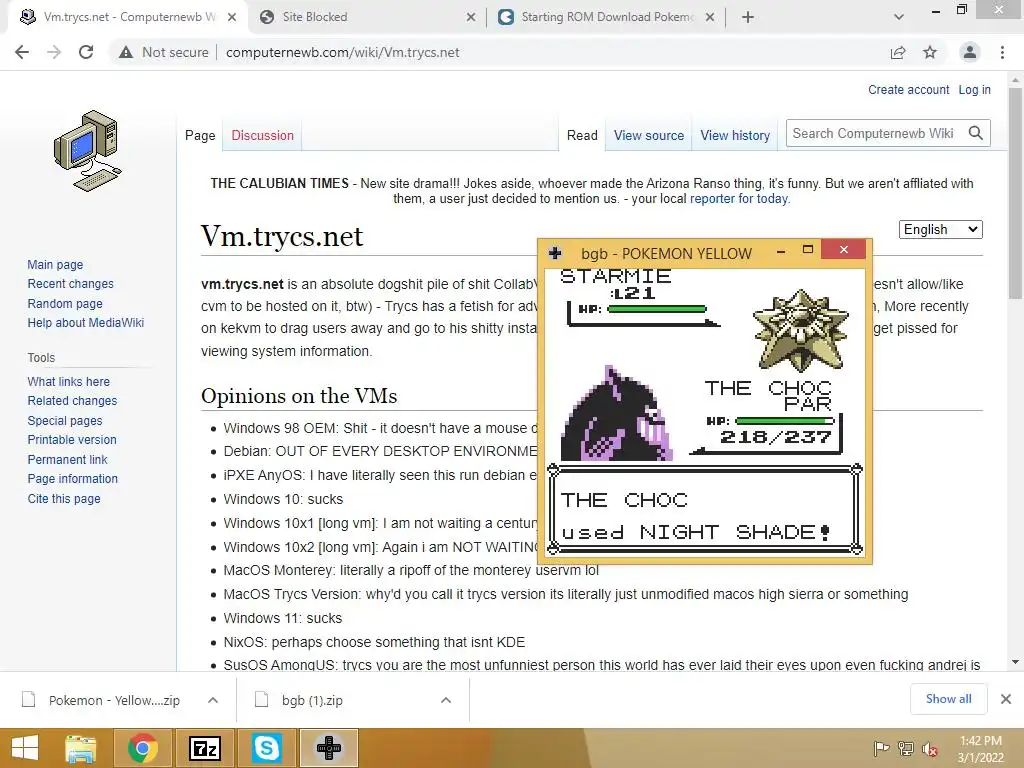
Task: Switch to Starting ROM Download tab
Action: tap(606, 17)
